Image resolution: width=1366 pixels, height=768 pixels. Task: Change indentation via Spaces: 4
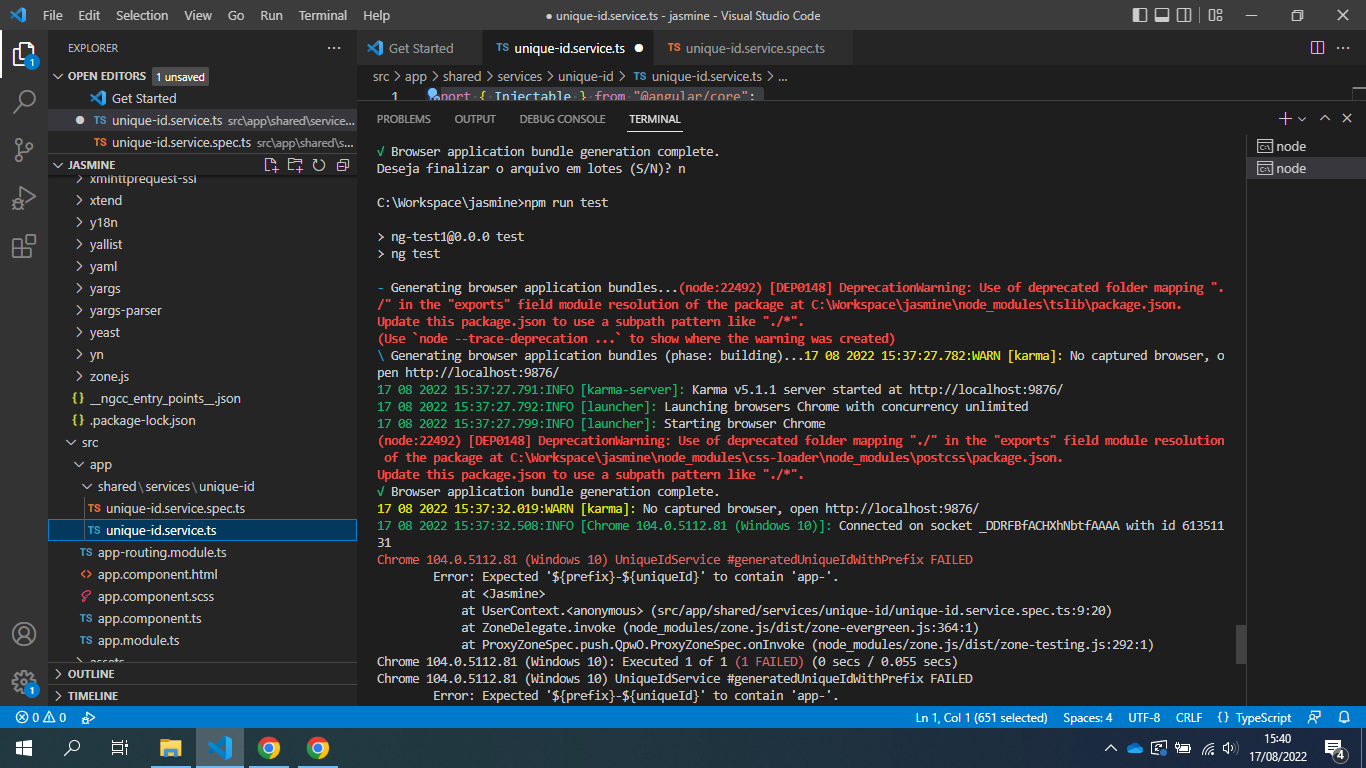click(1087, 717)
